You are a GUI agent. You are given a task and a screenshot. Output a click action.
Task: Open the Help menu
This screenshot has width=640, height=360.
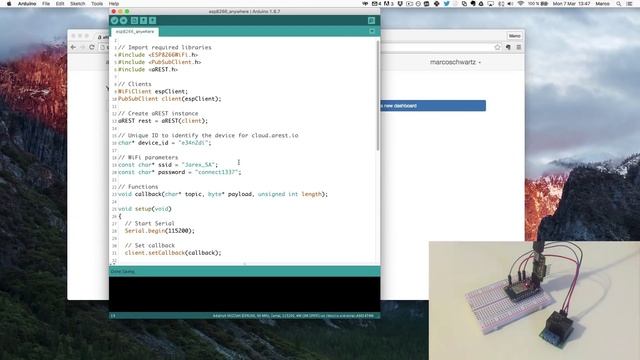tap(114, 4)
